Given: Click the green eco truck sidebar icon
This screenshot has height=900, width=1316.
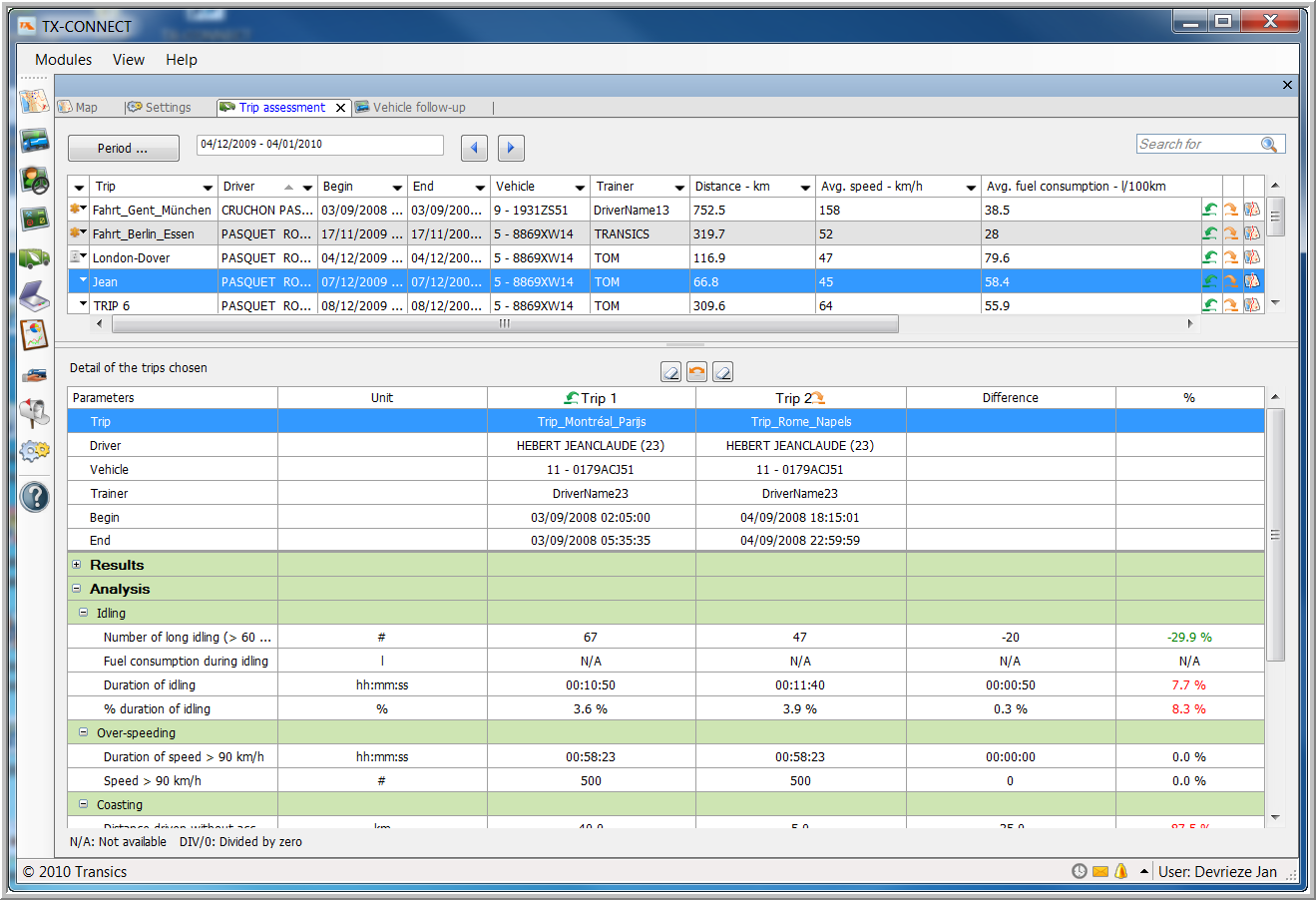Looking at the screenshot, I should point(34,257).
